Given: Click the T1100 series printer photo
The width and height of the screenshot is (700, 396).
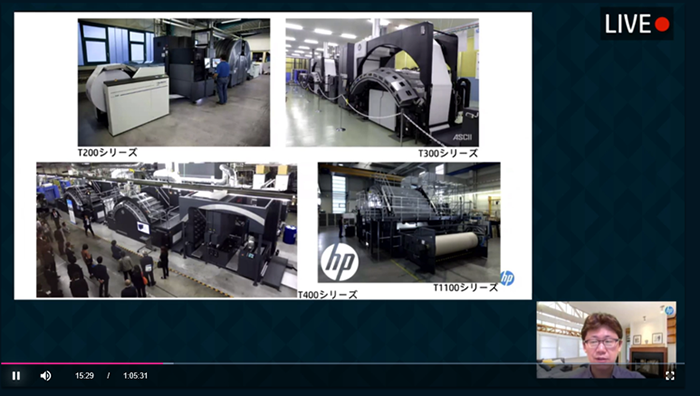Looking at the screenshot, I should (409, 222).
